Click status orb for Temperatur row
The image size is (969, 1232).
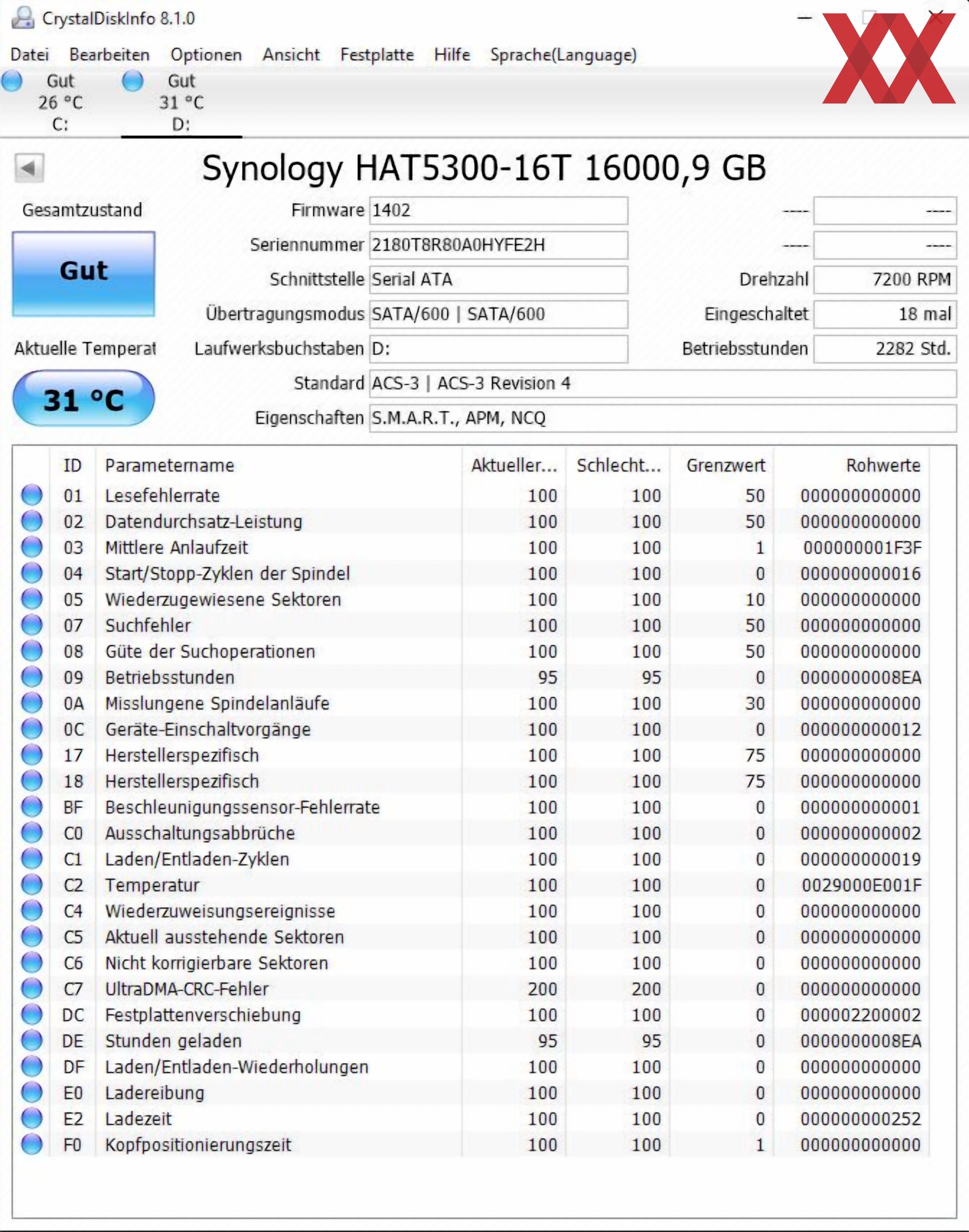[32, 885]
